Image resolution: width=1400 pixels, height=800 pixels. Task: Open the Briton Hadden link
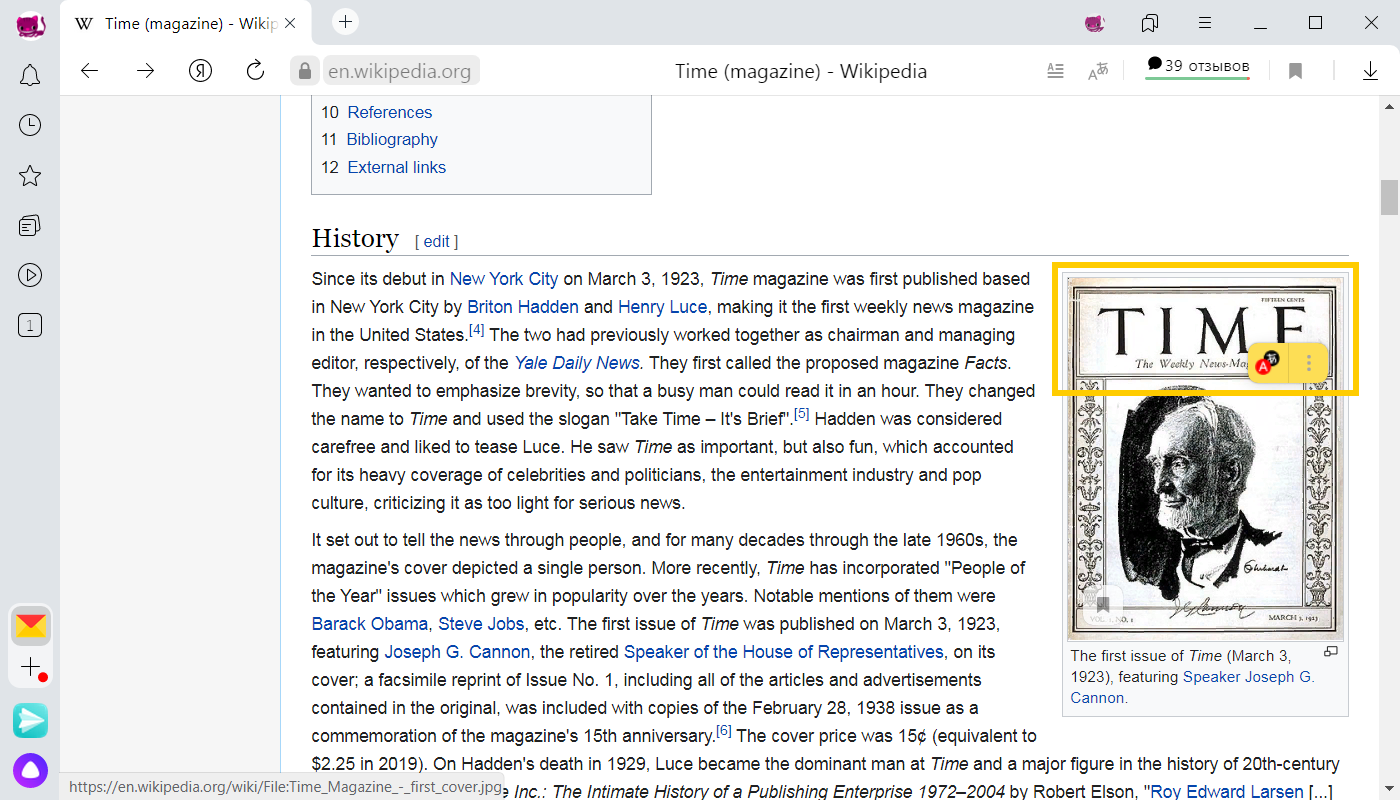(523, 307)
